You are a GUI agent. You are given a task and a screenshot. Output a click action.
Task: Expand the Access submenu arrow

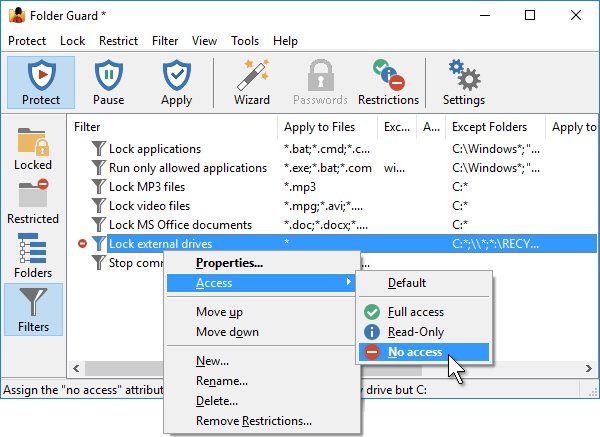pyautogui.click(x=348, y=282)
